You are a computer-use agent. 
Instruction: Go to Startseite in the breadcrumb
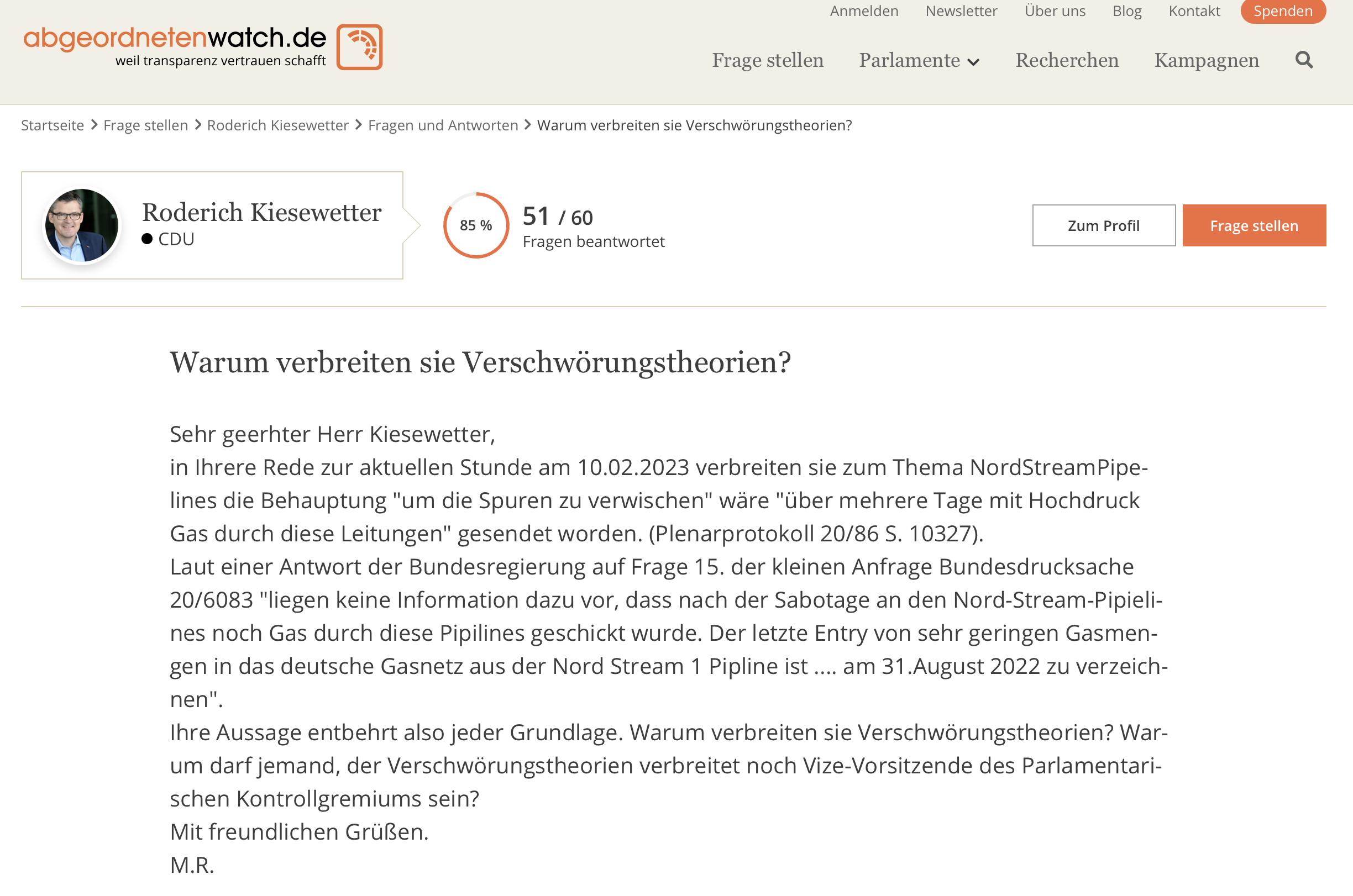tap(53, 125)
